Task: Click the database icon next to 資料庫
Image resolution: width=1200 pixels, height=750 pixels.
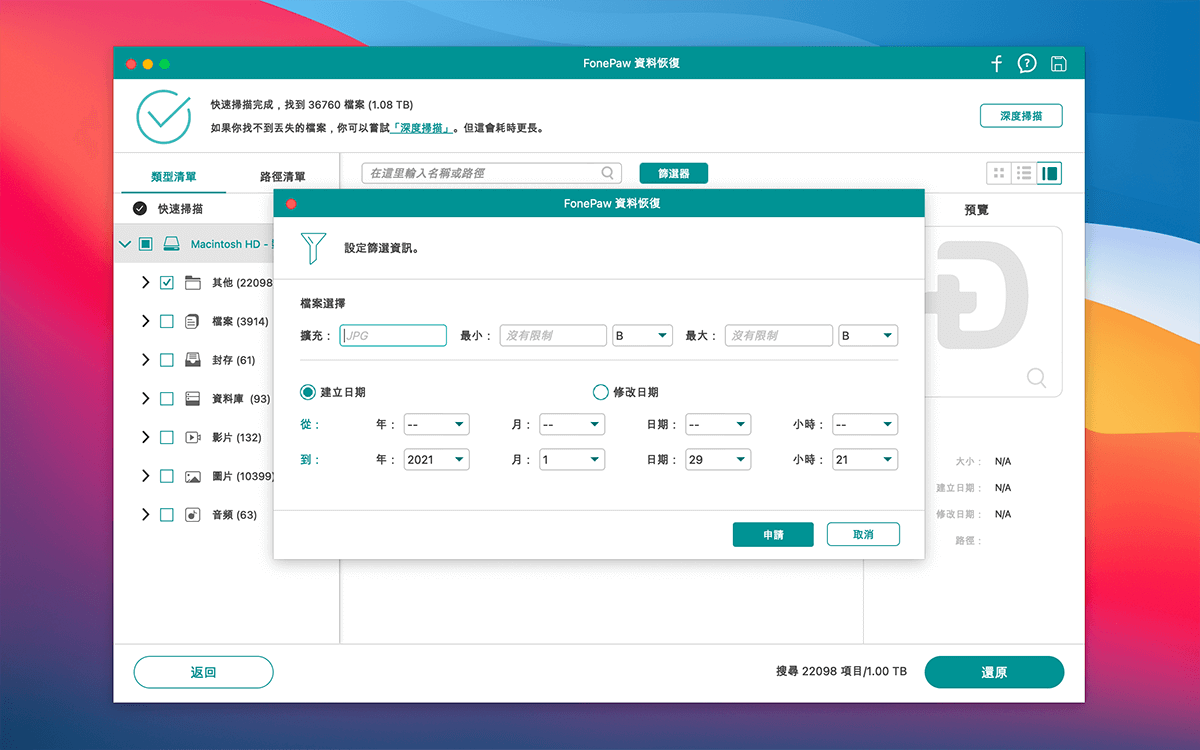Action: coord(193,398)
